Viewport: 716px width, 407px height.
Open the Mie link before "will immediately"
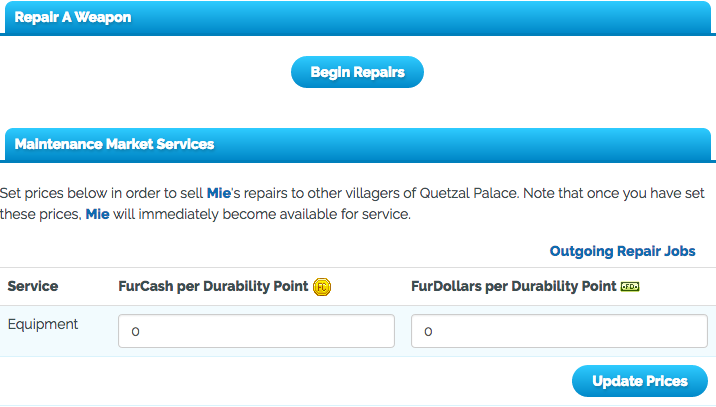pos(97,214)
